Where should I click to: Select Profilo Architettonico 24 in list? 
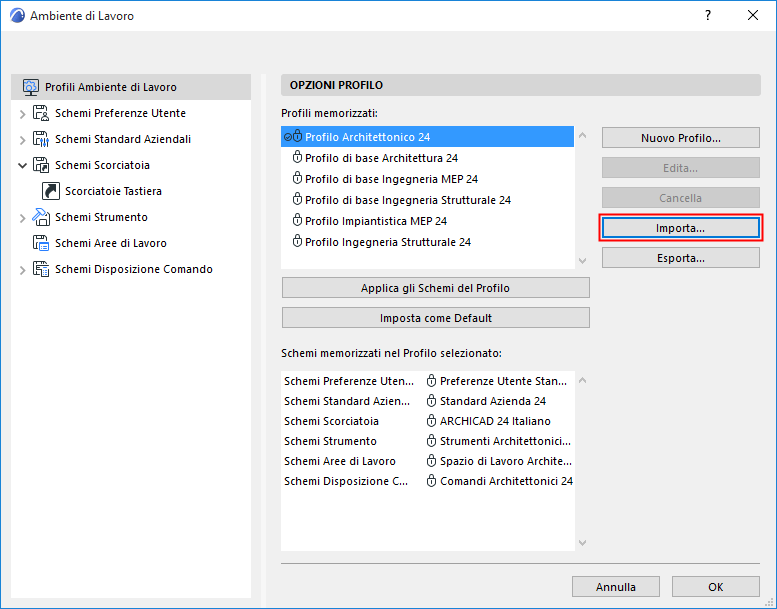tap(427, 137)
